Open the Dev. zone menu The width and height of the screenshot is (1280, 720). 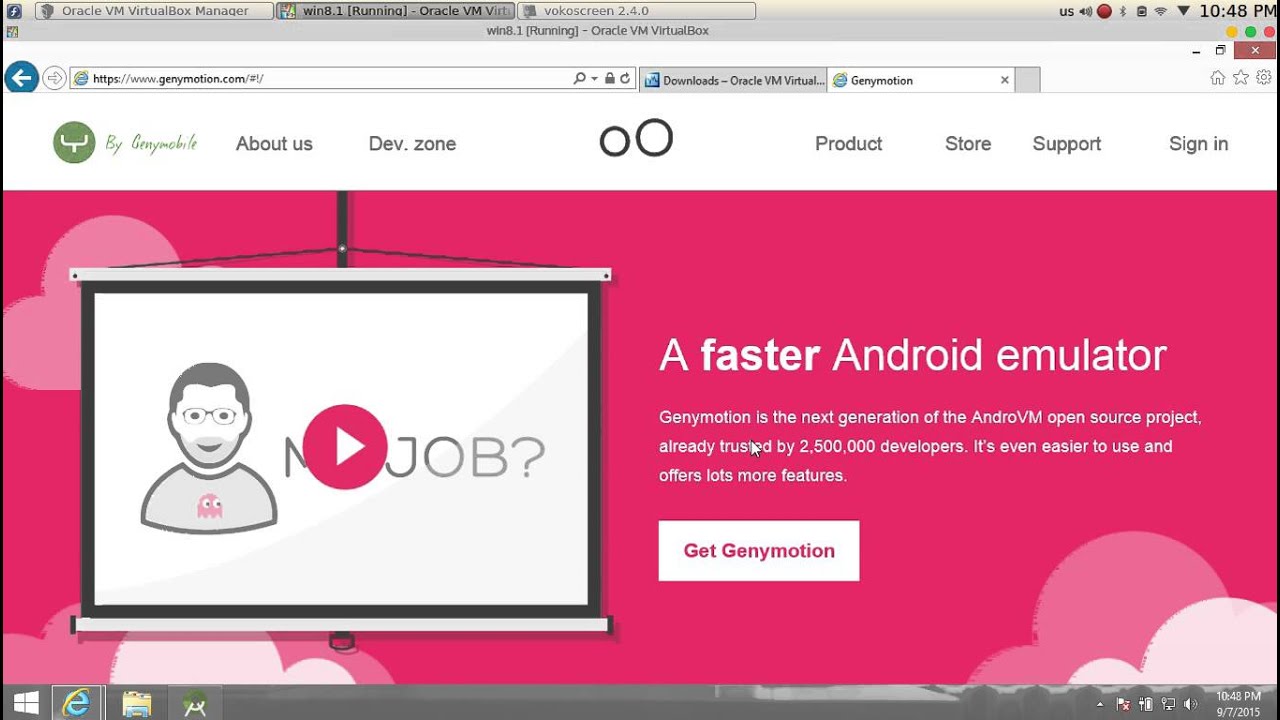tap(412, 144)
